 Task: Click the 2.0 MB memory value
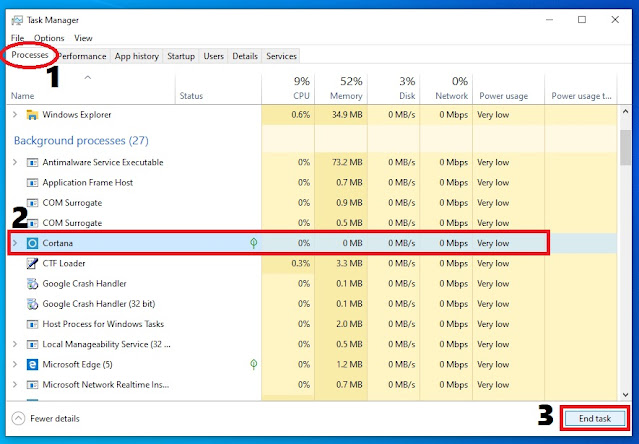coord(349,324)
